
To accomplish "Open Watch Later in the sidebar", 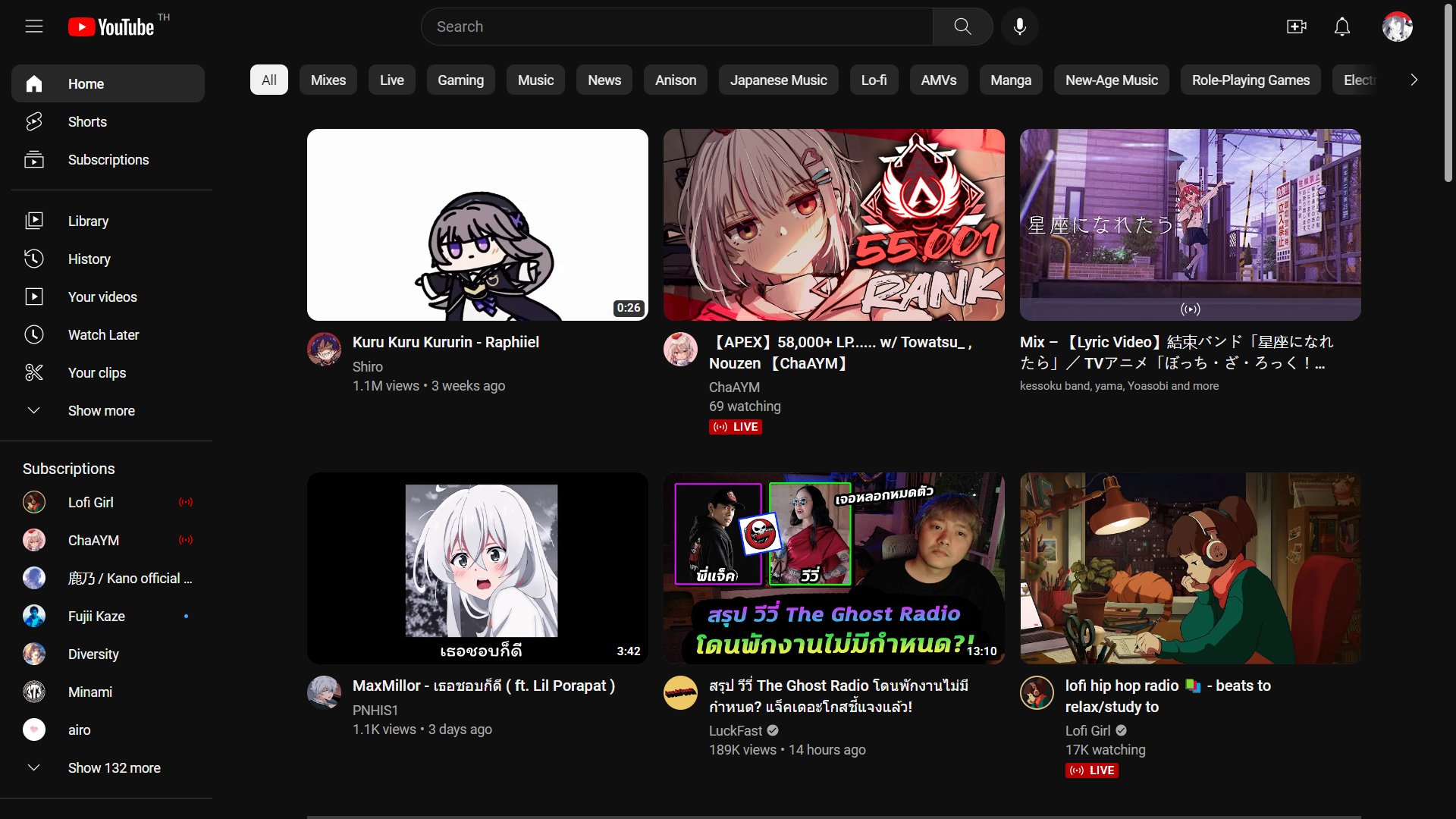I will 103,334.
